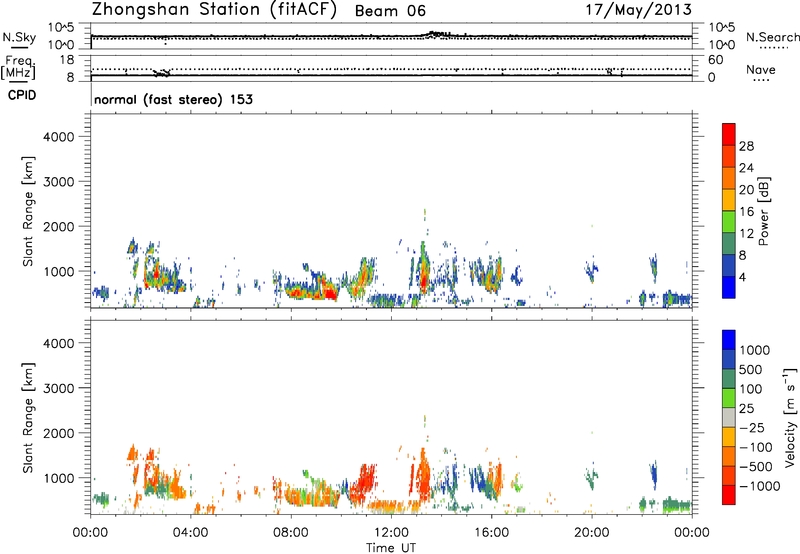
Task: Click the "Time UT" axis title
Action: [x=391, y=548]
